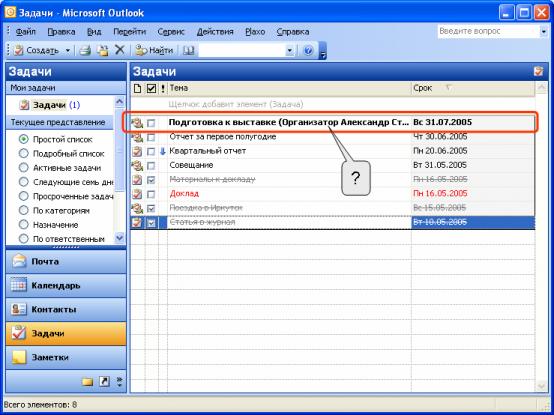Click icon of Квартальный отчет task
Viewport: 554px width, 415px height.
137,151
